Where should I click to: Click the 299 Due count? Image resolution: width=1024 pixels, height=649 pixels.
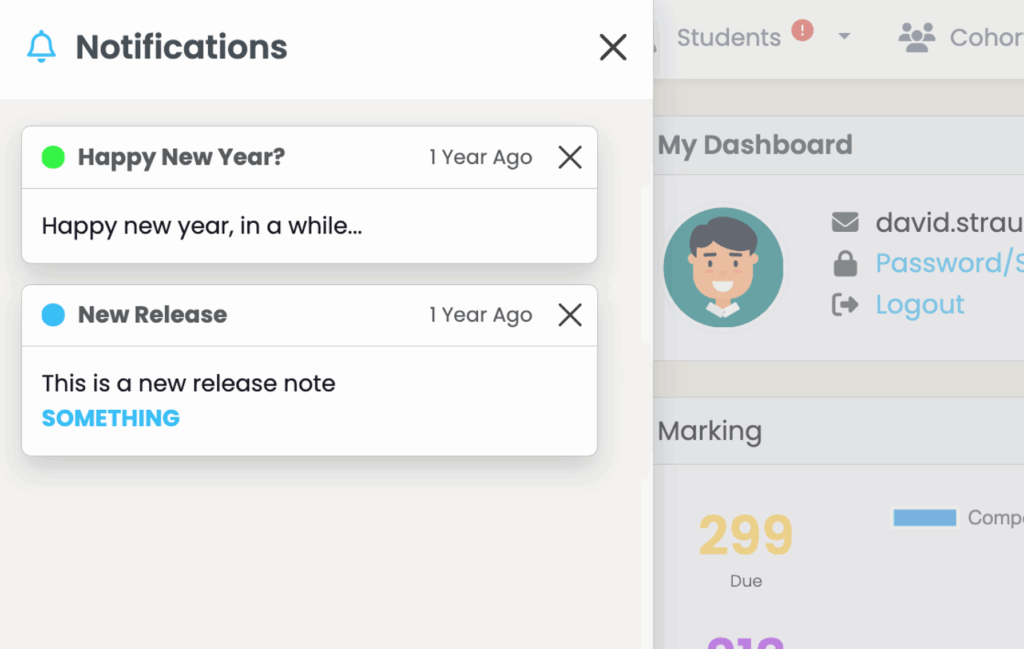[x=745, y=536]
